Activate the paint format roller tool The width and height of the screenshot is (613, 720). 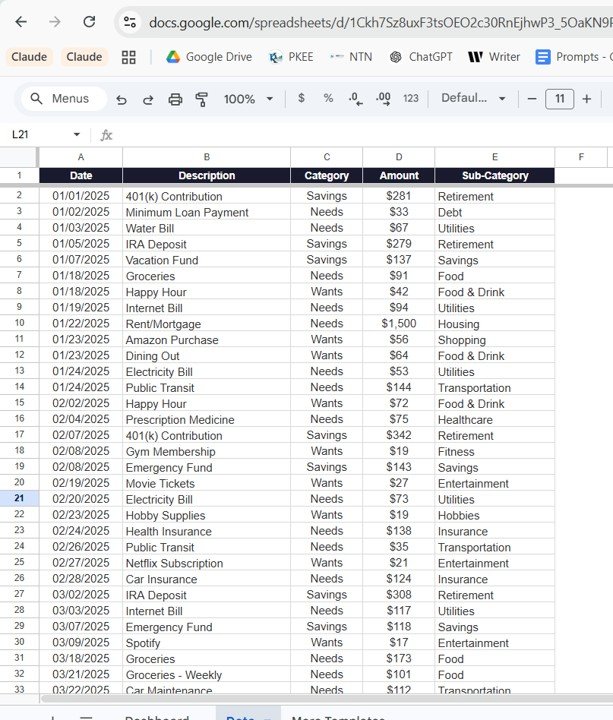pos(202,99)
